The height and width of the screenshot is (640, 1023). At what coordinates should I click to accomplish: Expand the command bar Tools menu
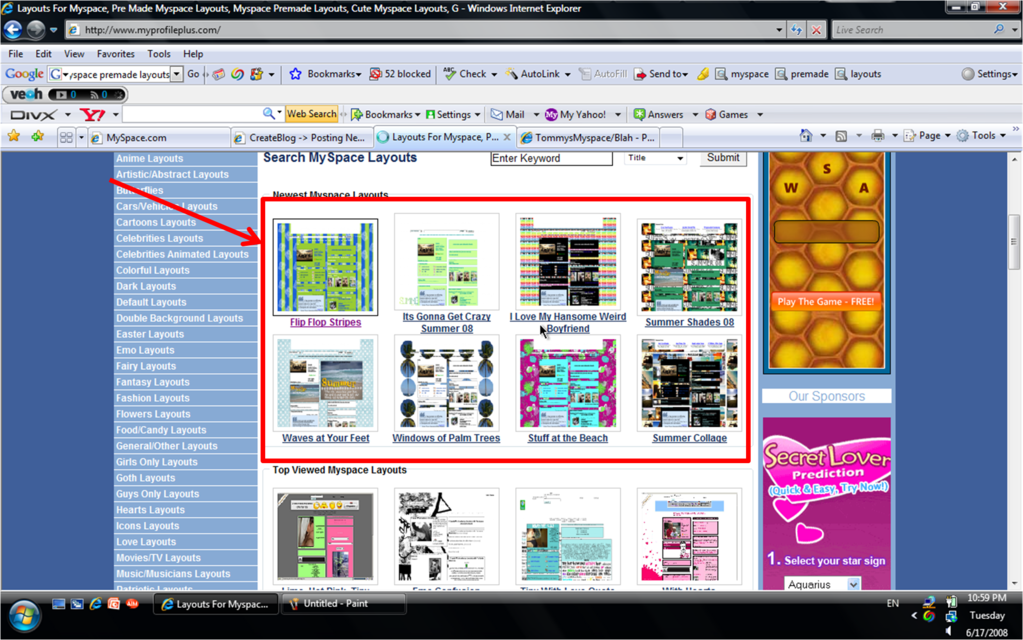[x=981, y=136]
